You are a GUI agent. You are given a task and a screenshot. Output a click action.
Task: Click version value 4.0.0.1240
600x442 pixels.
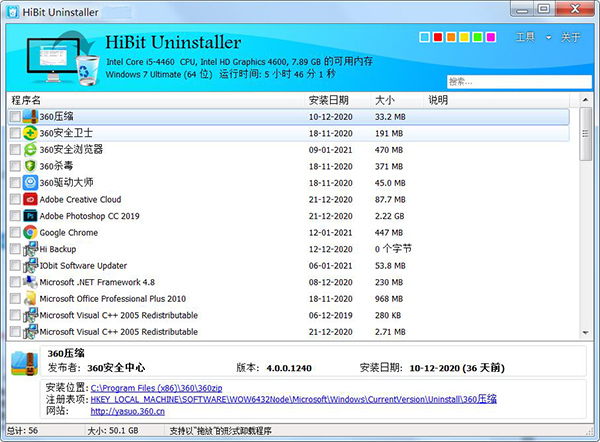click(x=289, y=368)
